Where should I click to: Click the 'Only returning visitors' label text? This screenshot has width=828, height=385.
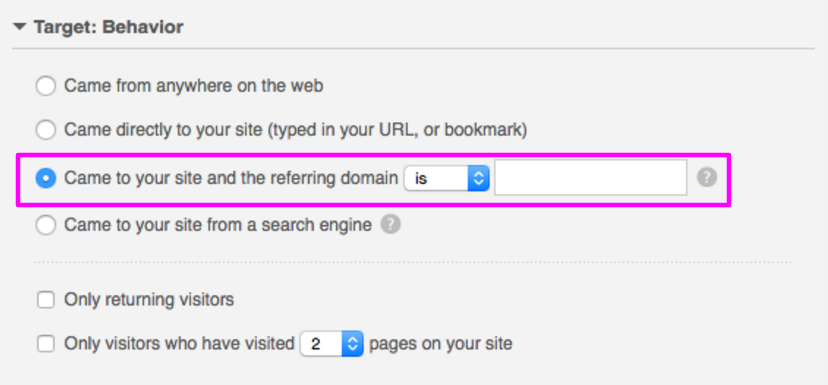coord(149,300)
